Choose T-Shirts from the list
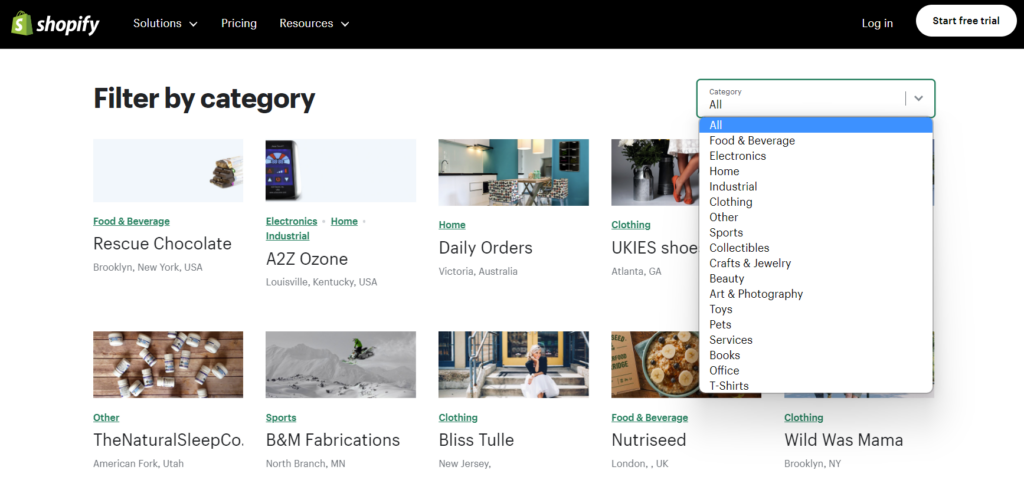 [729, 386]
